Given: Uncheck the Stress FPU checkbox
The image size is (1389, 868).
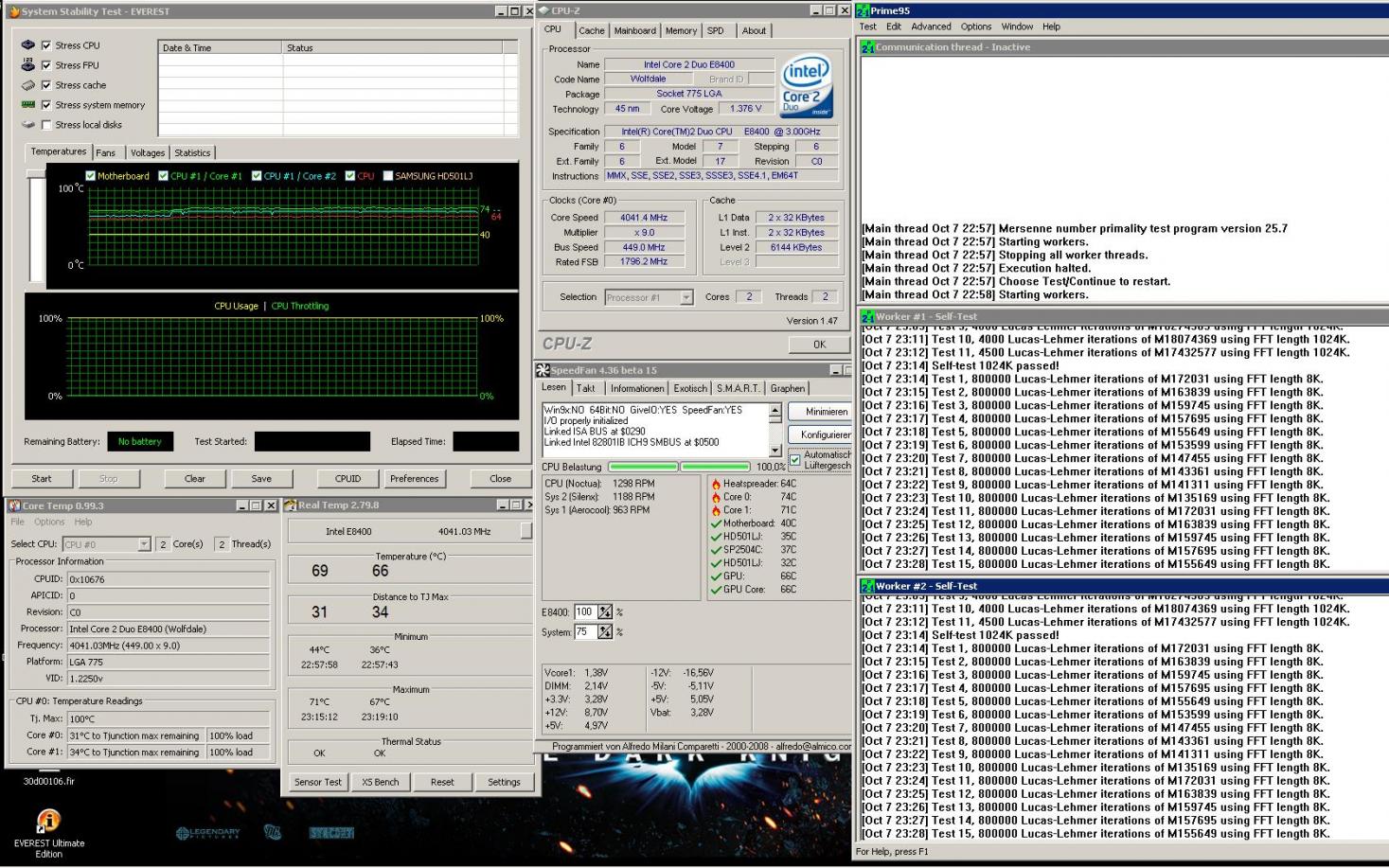Looking at the screenshot, I should [x=46, y=65].
